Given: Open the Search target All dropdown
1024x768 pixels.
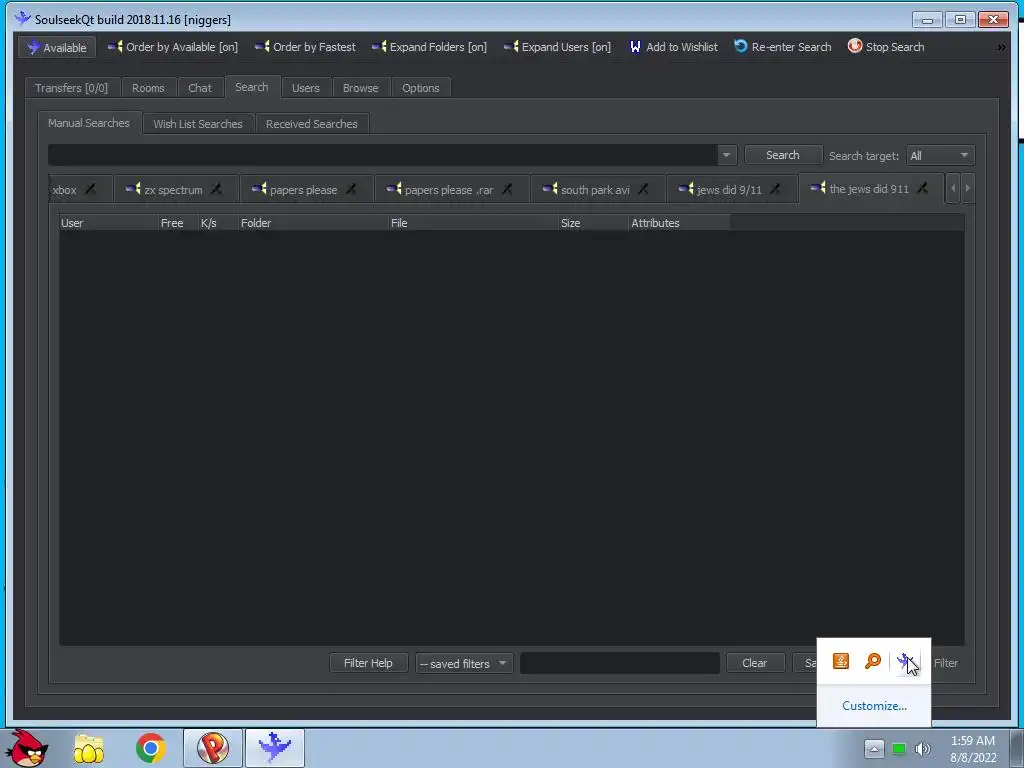Looking at the screenshot, I should 940,155.
